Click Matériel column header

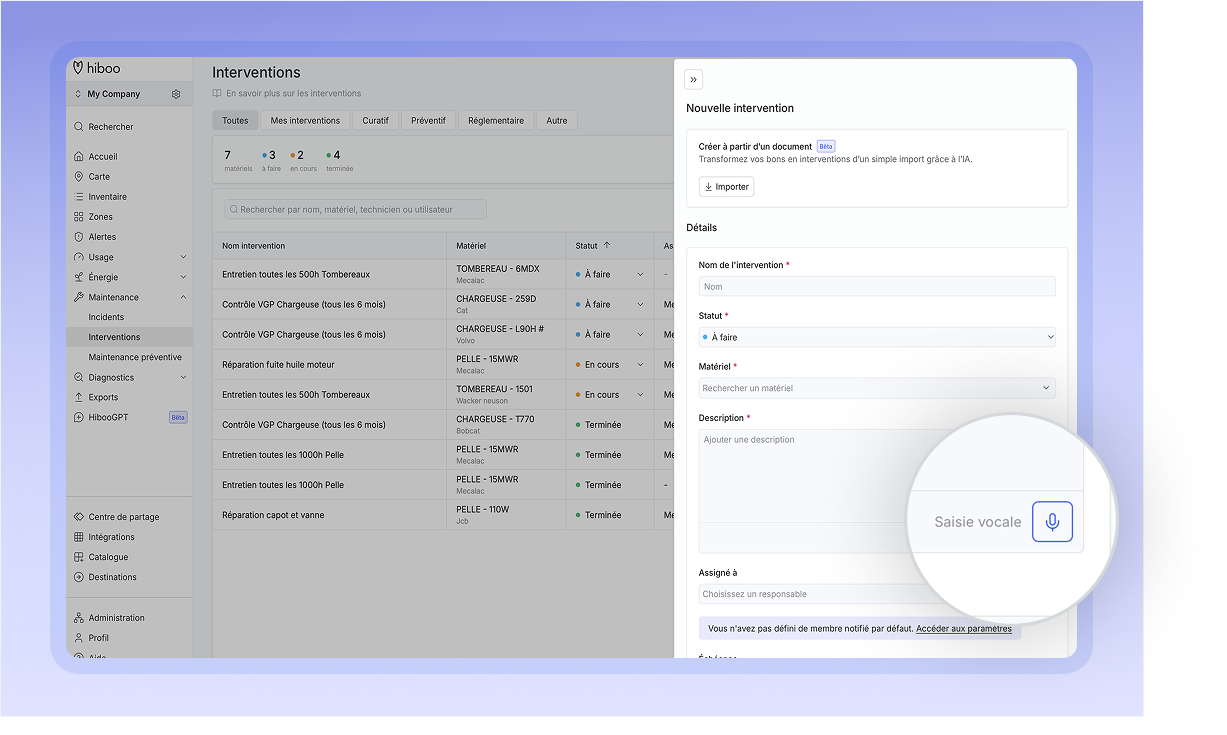coord(471,246)
